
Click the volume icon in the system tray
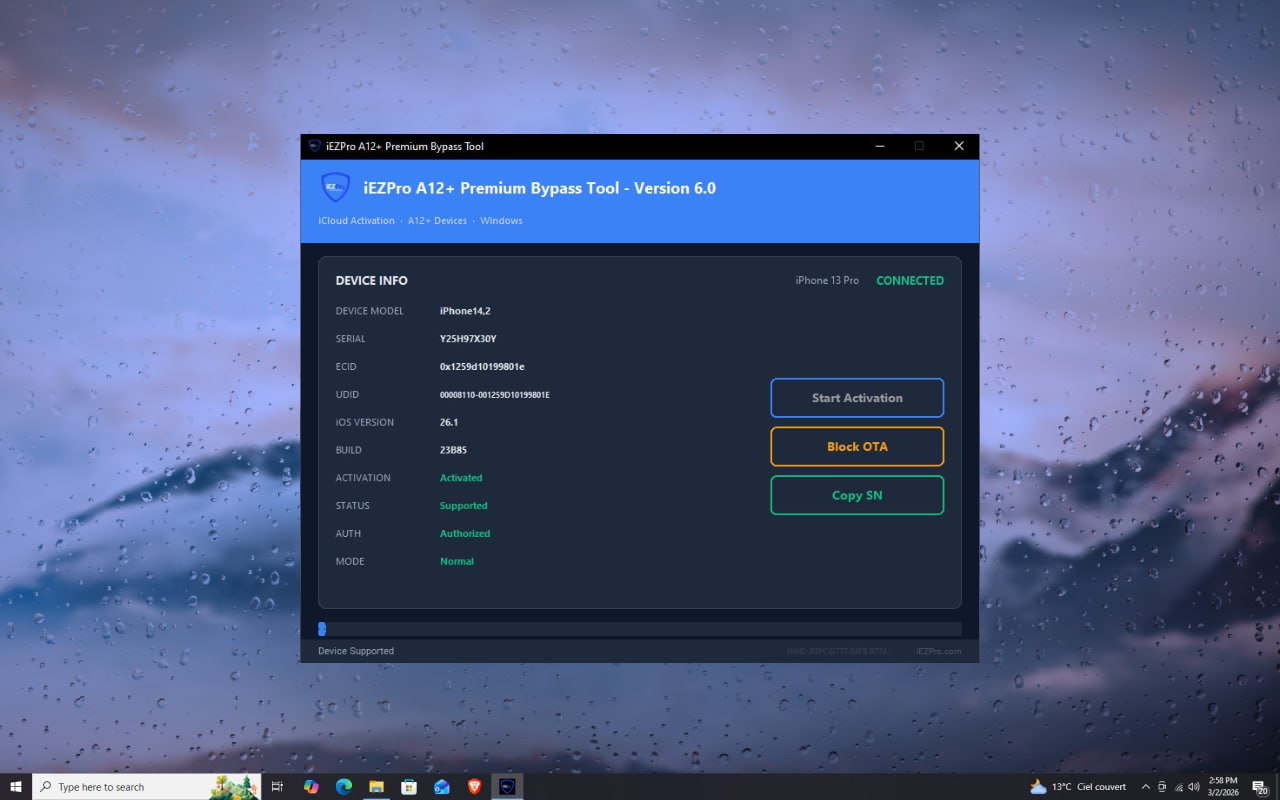(1193, 787)
